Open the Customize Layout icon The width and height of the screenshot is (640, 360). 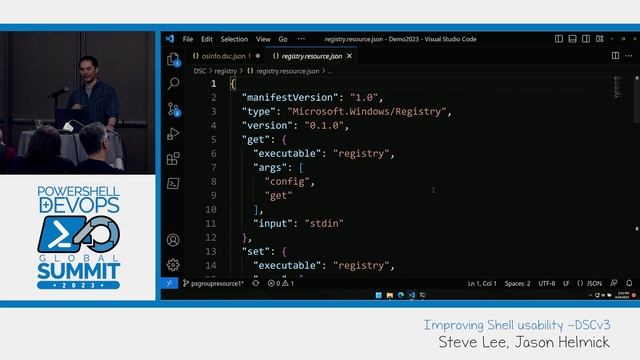click(600, 39)
